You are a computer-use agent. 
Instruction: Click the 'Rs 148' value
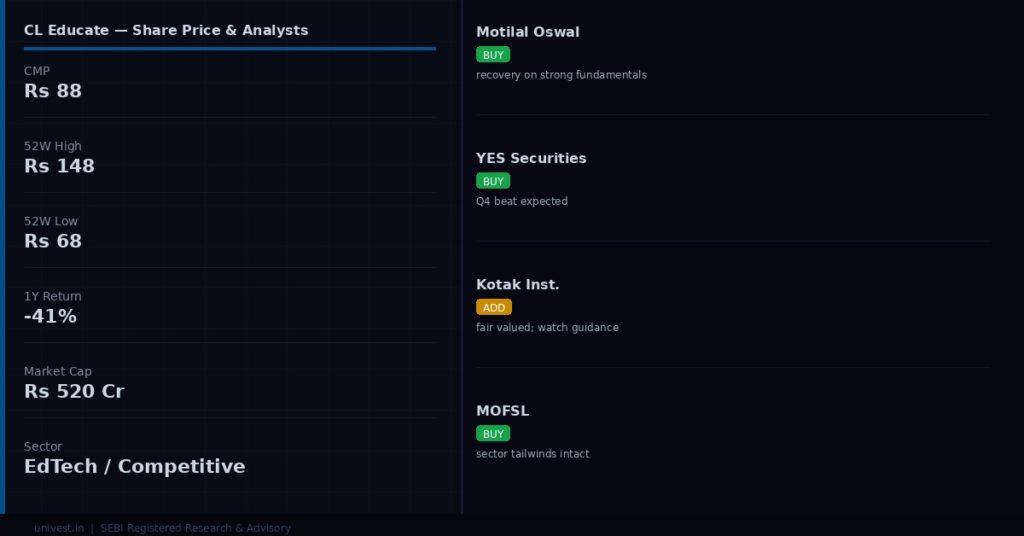tap(59, 166)
